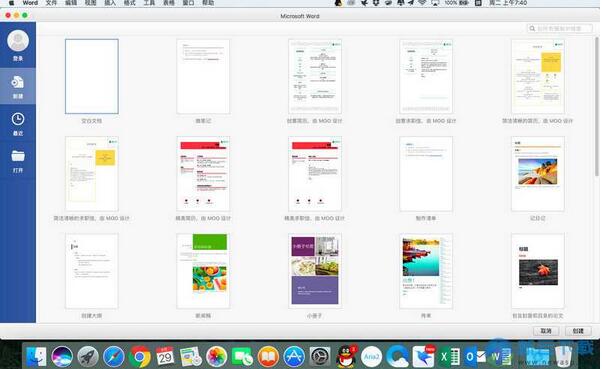Choose the flyer template with lake photo

[x=426, y=271]
